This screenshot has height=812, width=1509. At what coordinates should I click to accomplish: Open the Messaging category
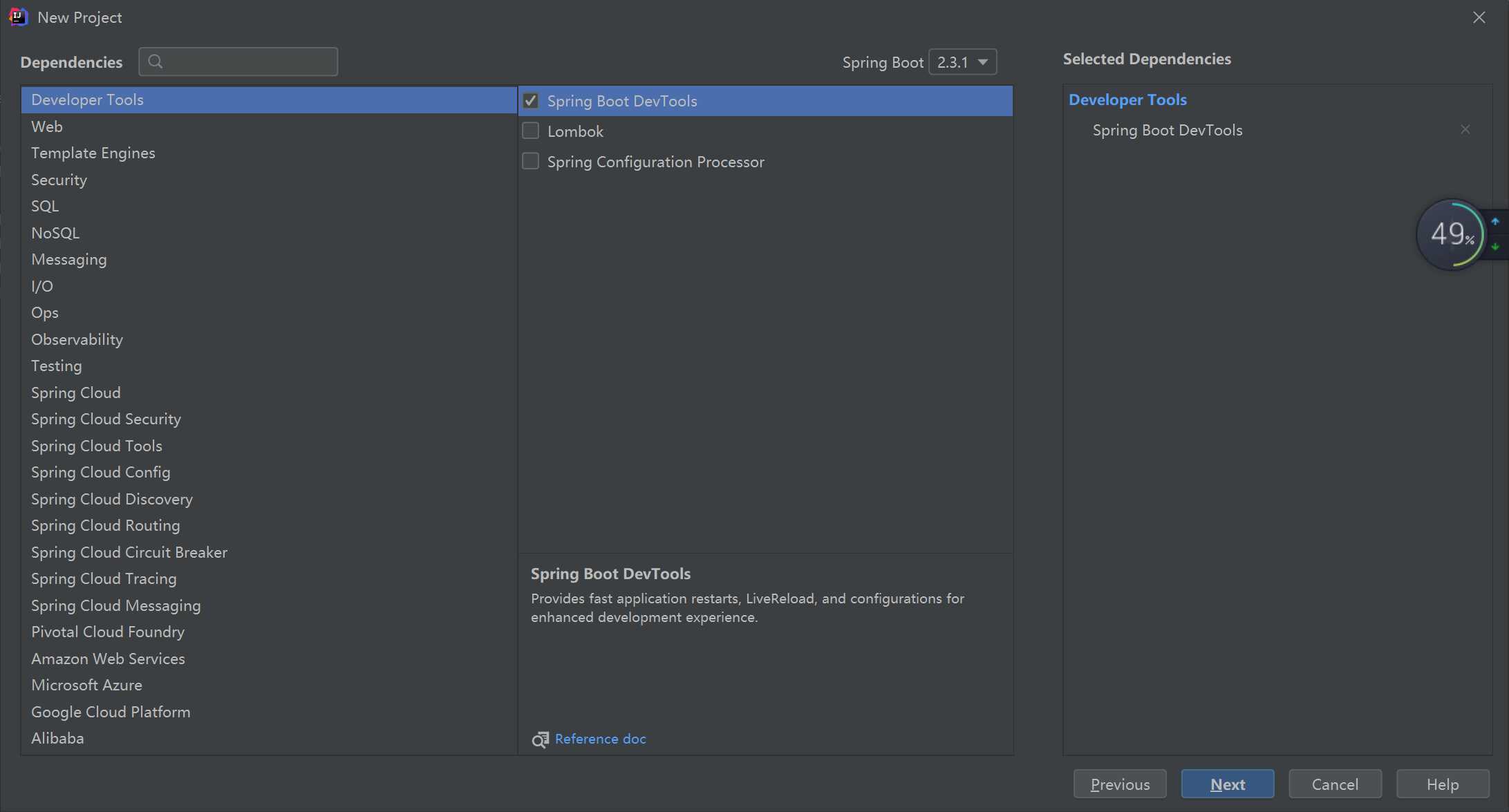(x=269, y=259)
